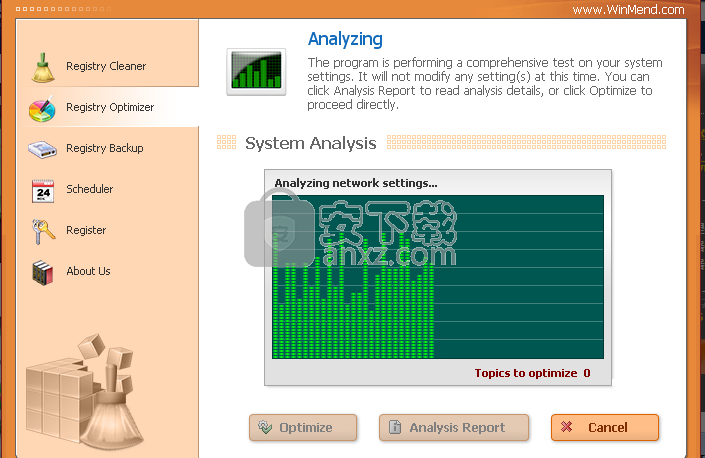This screenshot has height=458, width=705.
Task: Click the Register keys icon
Action: (x=43, y=231)
